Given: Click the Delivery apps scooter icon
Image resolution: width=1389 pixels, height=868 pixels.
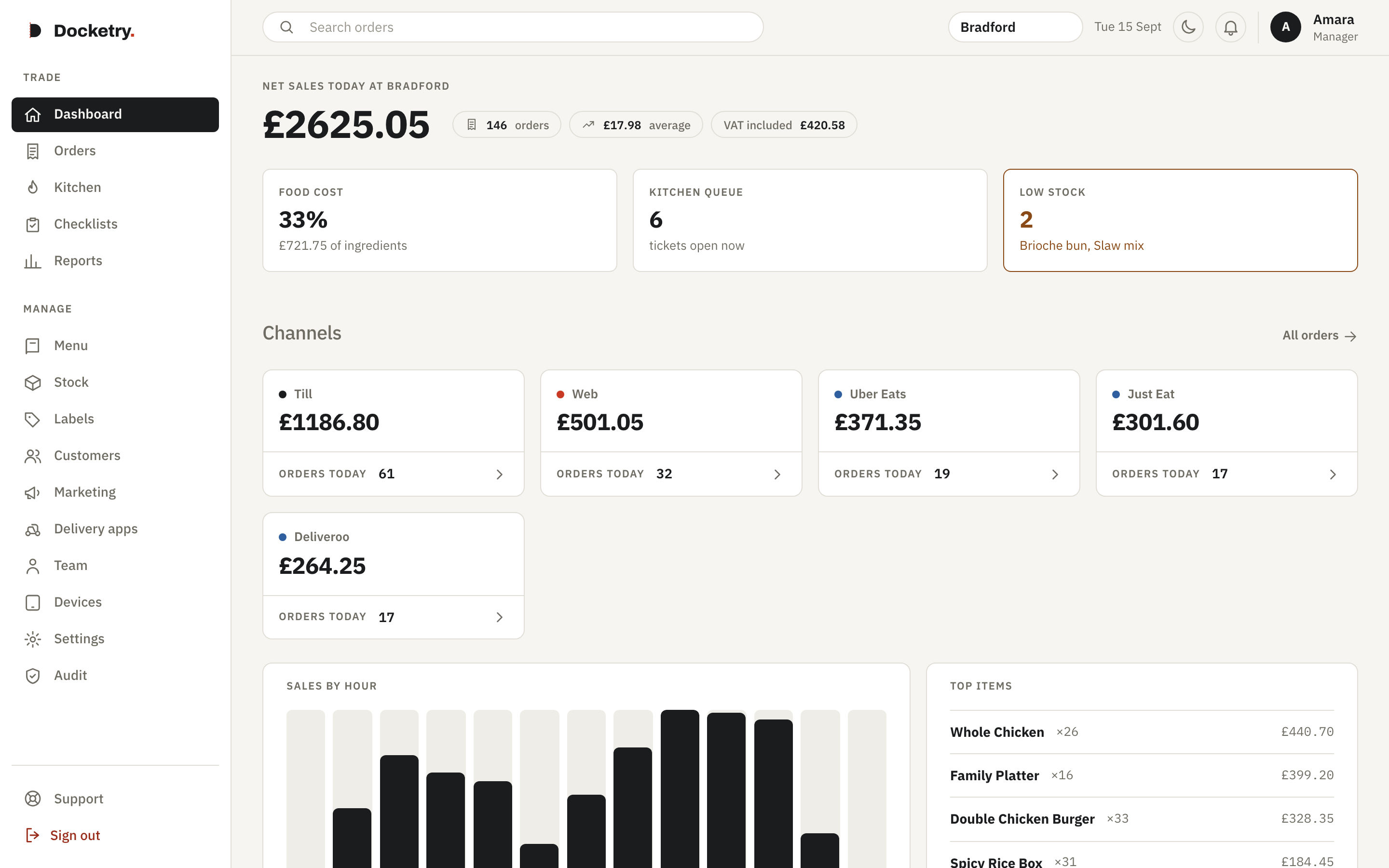Looking at the screenshot, I should [x=33, y=529].
